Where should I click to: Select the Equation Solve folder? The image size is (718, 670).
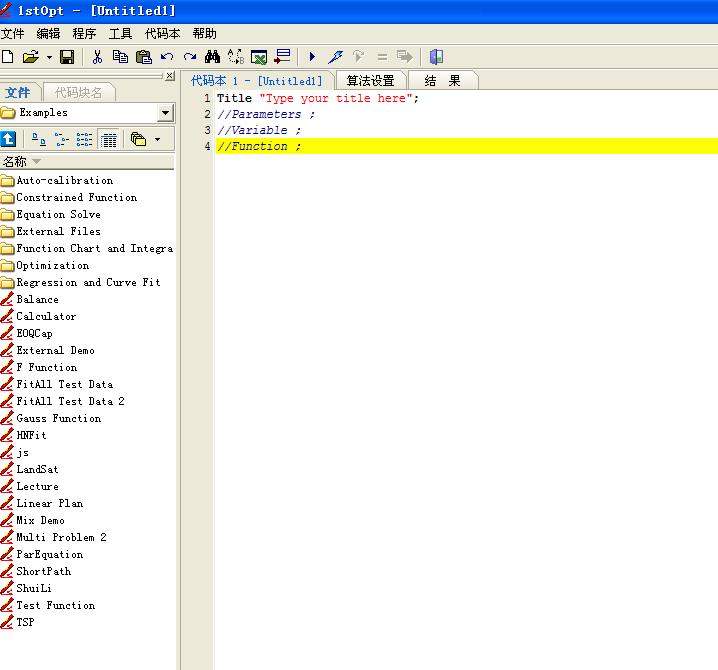(x=50, y=214)
